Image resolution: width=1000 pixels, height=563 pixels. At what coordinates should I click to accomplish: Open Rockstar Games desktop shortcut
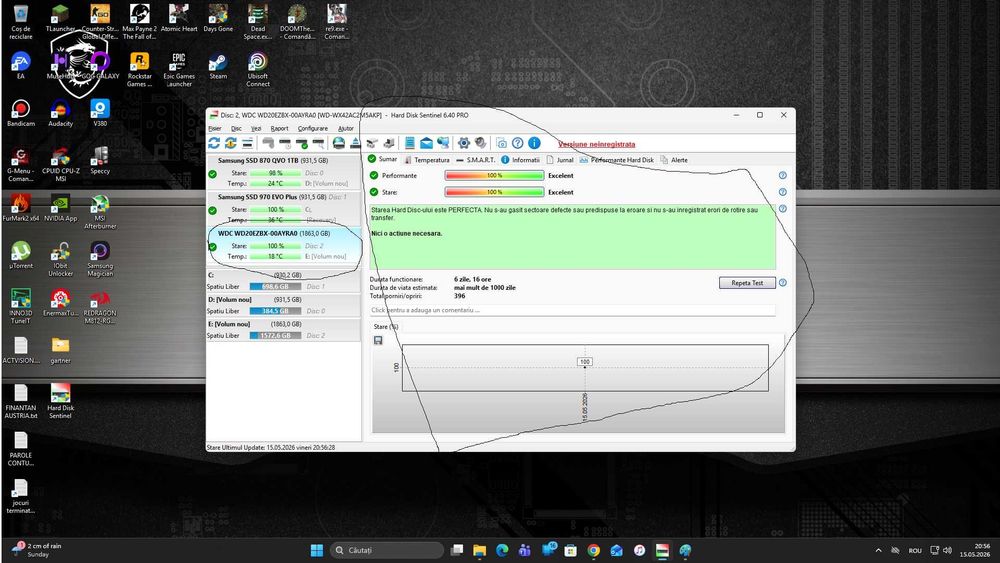coord(139,70)
